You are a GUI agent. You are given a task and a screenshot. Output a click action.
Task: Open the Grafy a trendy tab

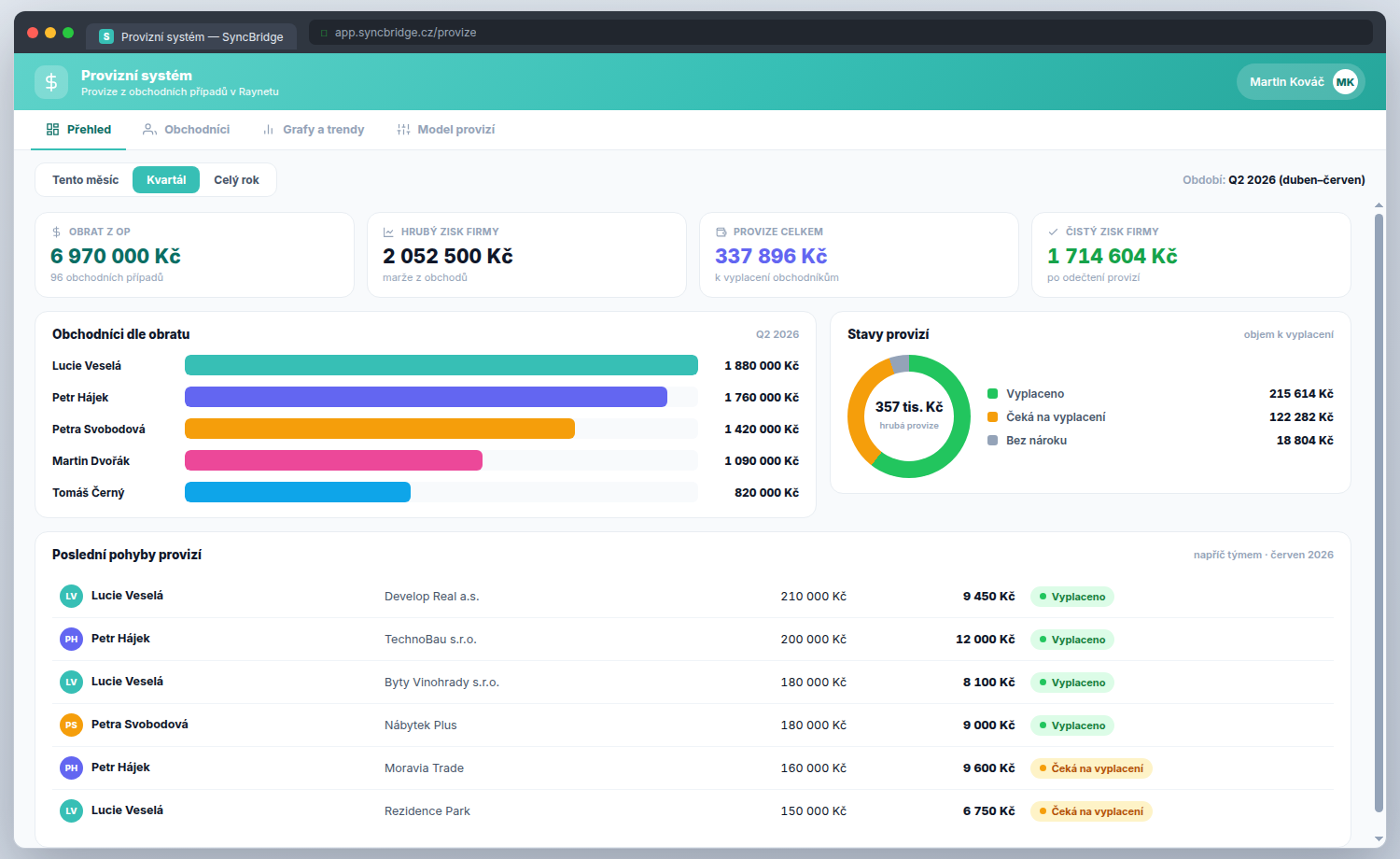[x=313, y=130]
